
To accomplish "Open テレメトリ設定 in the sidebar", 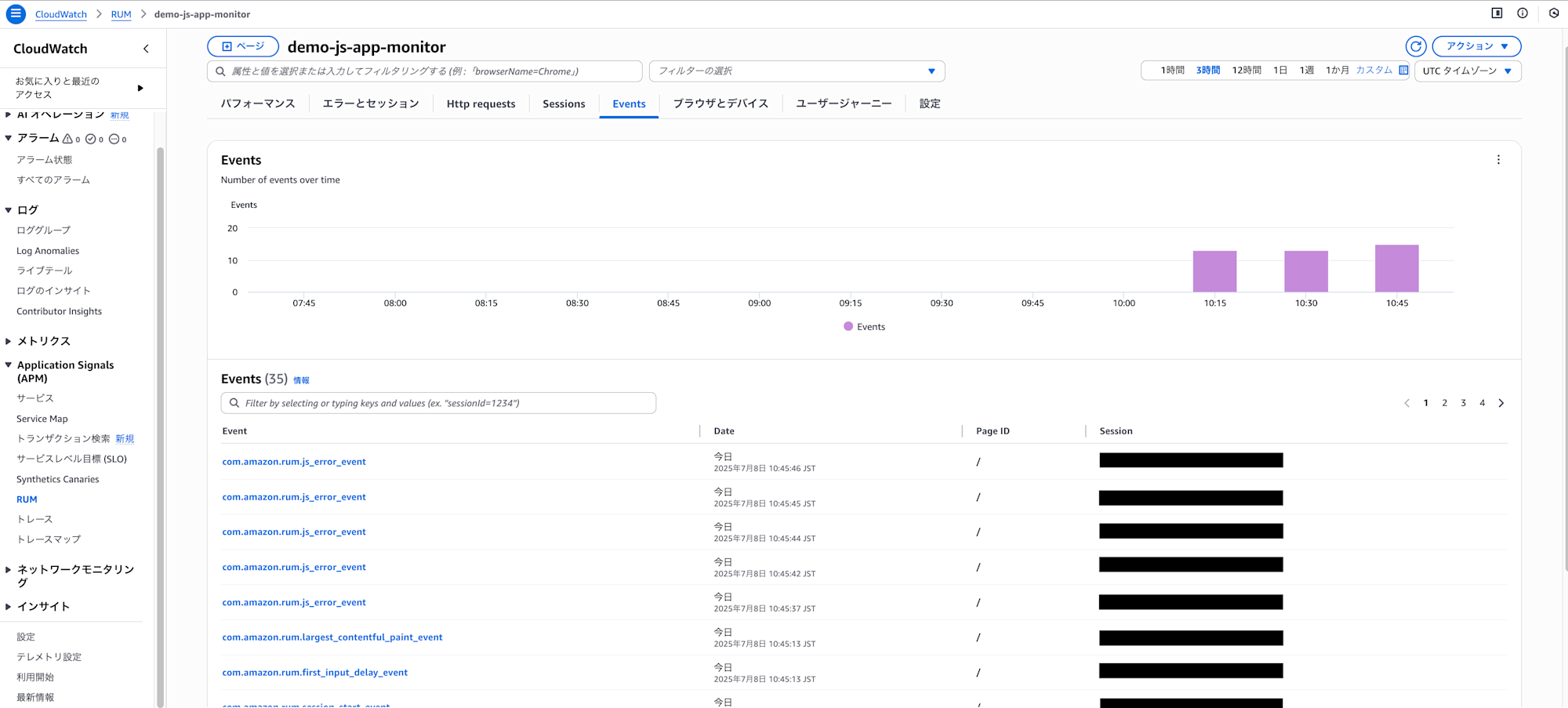I will click(49, 657).
